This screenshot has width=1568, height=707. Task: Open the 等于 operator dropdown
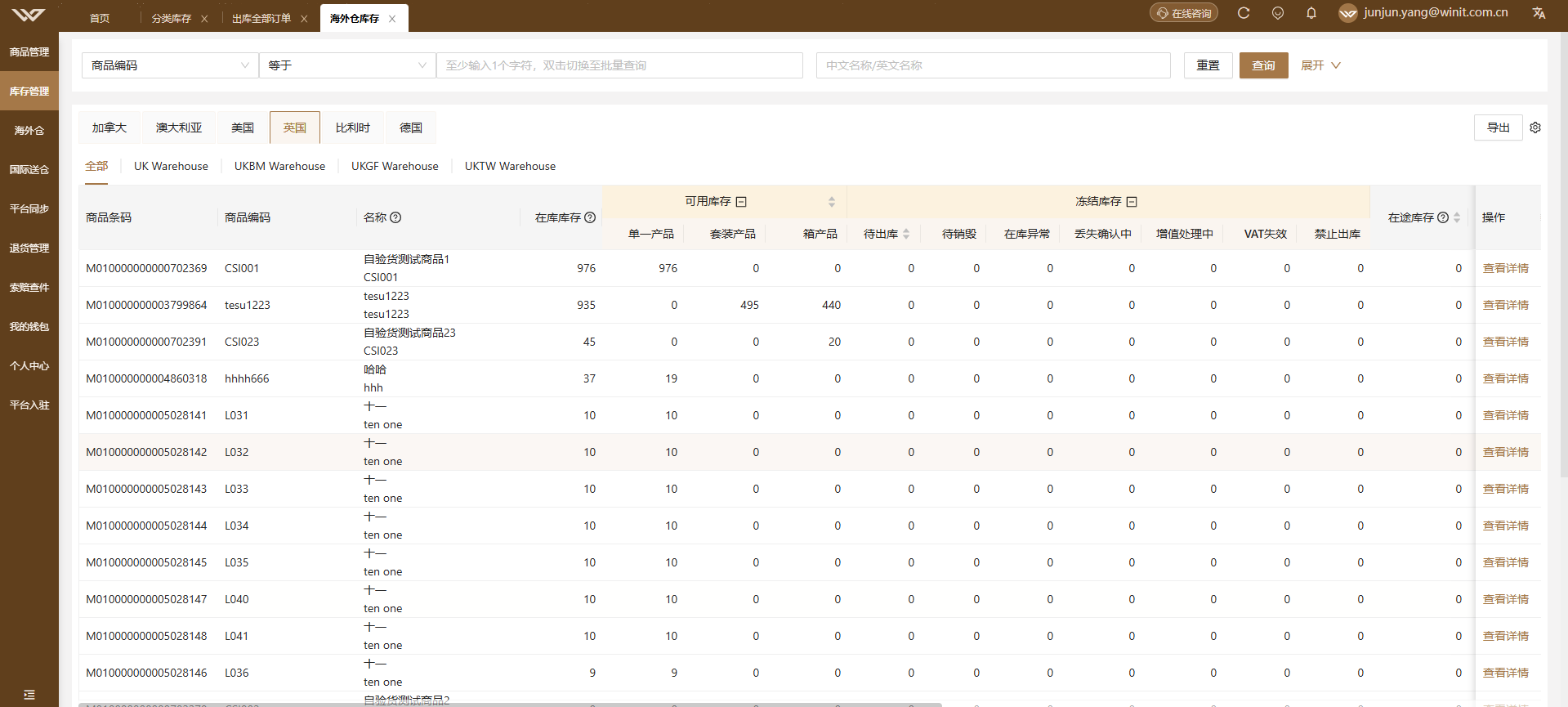click(347, 65)
